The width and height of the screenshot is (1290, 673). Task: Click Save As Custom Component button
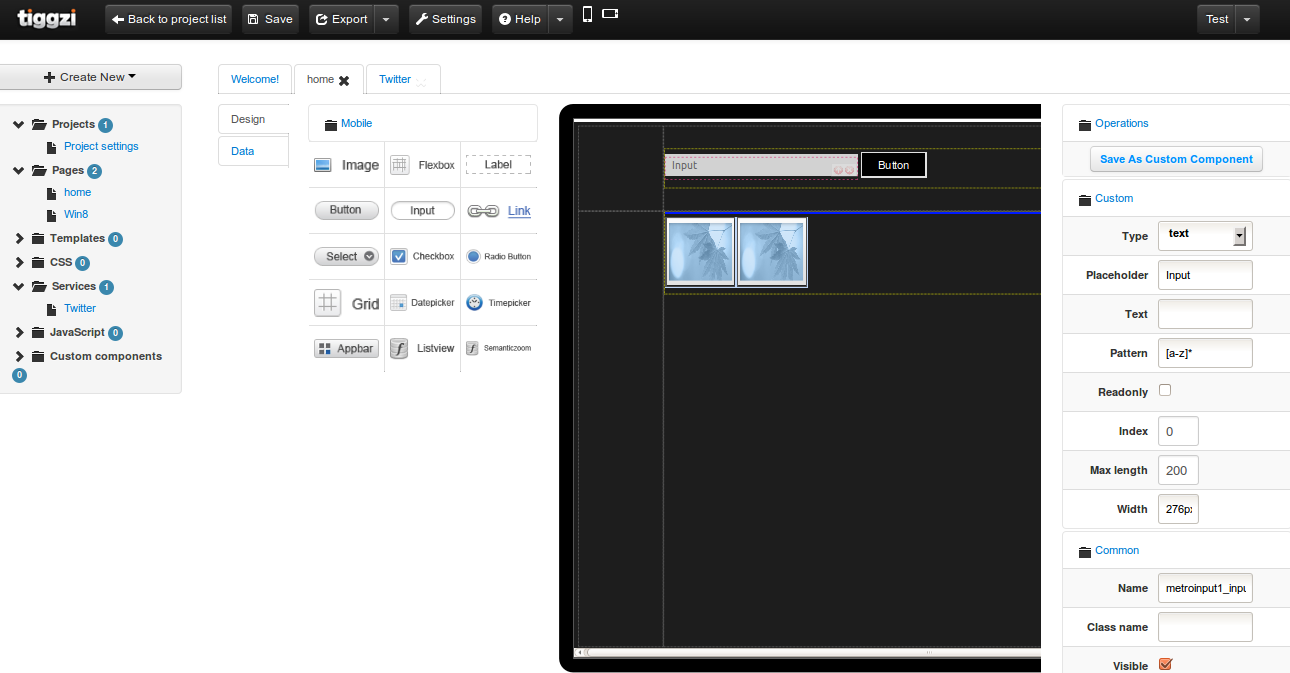click(x=1176, y=159)
